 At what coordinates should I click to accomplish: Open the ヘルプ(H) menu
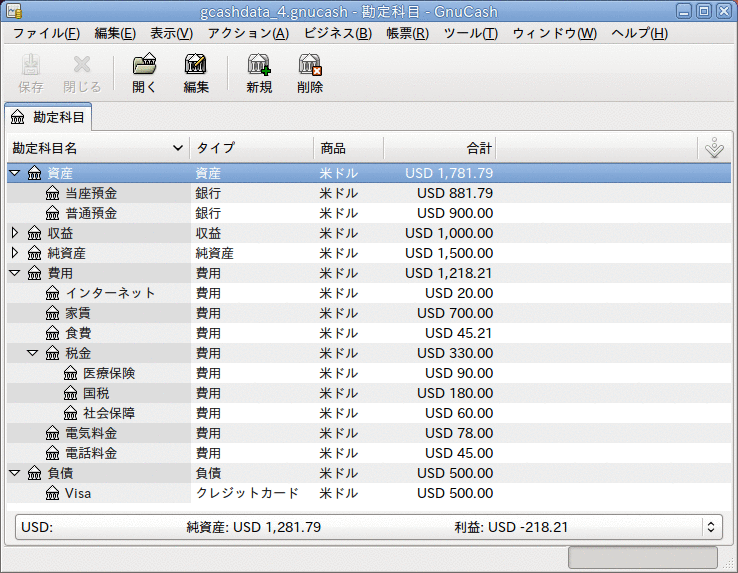click(x=639, y=33)
